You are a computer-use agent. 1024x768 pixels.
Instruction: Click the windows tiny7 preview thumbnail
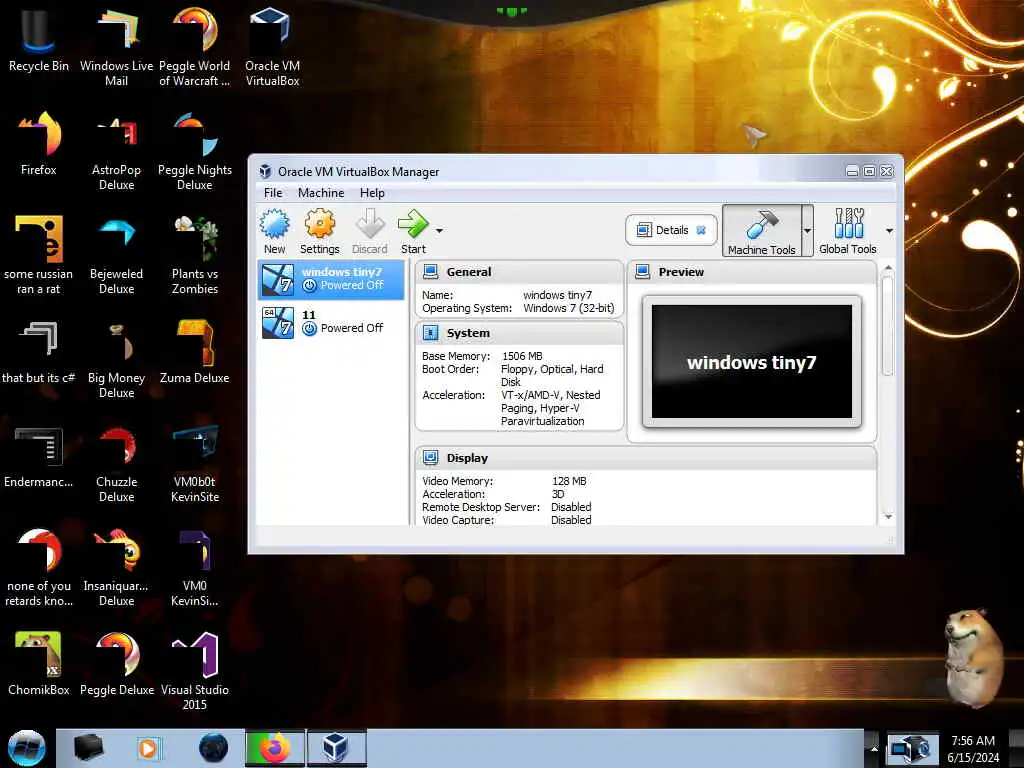[752, 361]
